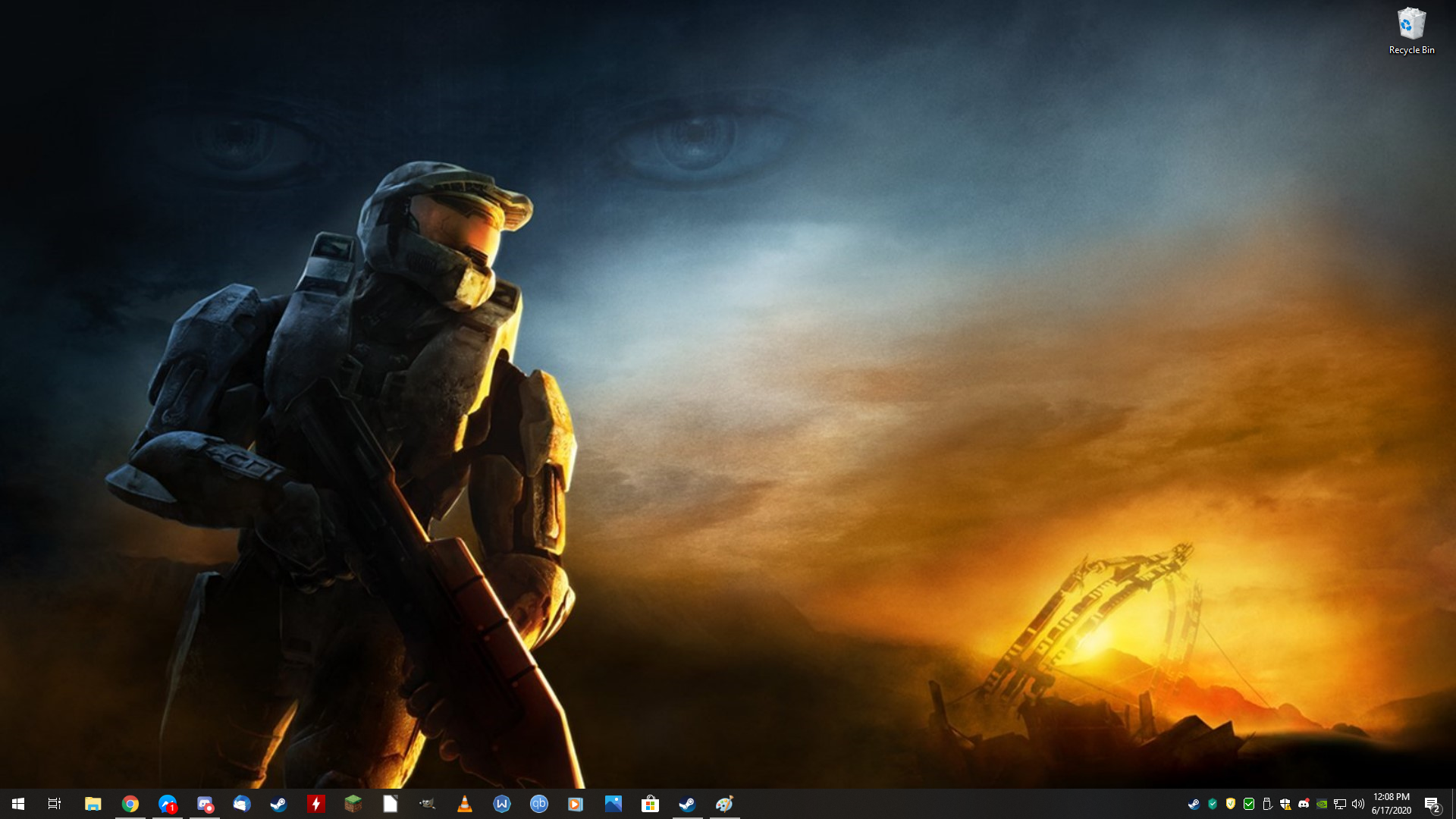Open the Minecraft grass block icon
Viewport: 1456px width, 819px height.
pos(353,804)
